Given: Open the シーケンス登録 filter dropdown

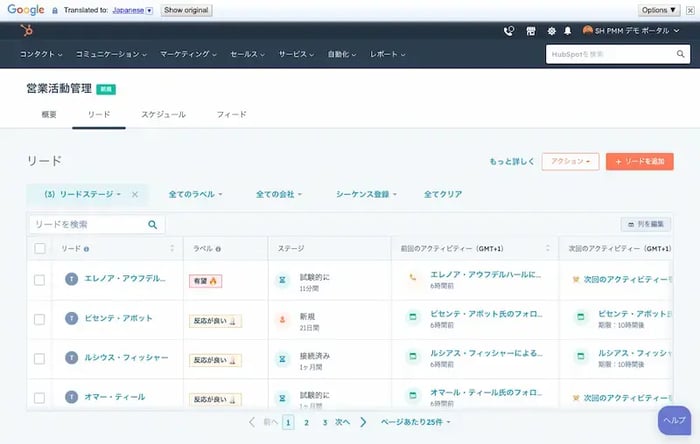Looking at the screenshot, I should click(366, 194).
